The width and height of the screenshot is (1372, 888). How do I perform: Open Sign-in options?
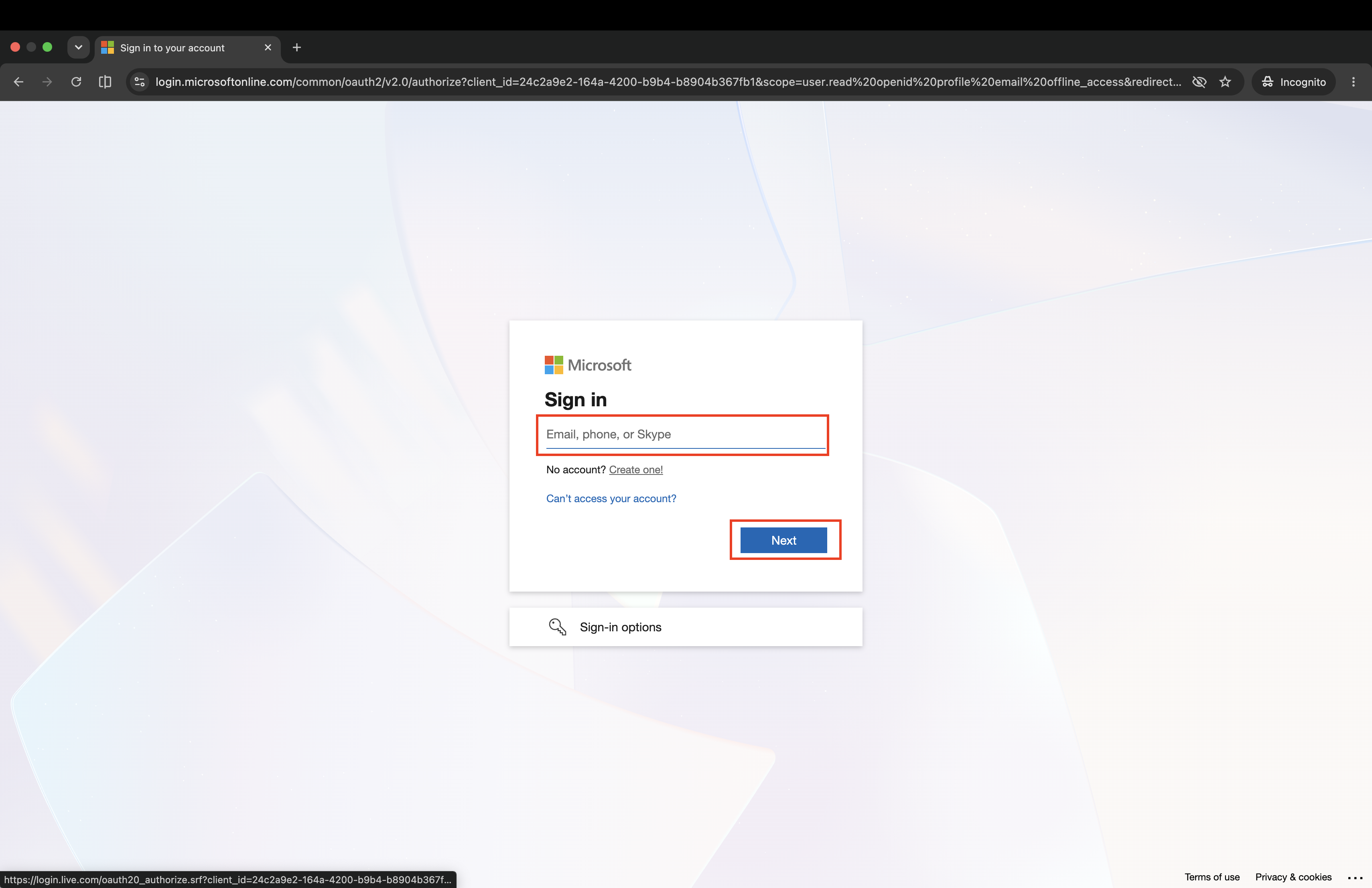click(686, 627)
